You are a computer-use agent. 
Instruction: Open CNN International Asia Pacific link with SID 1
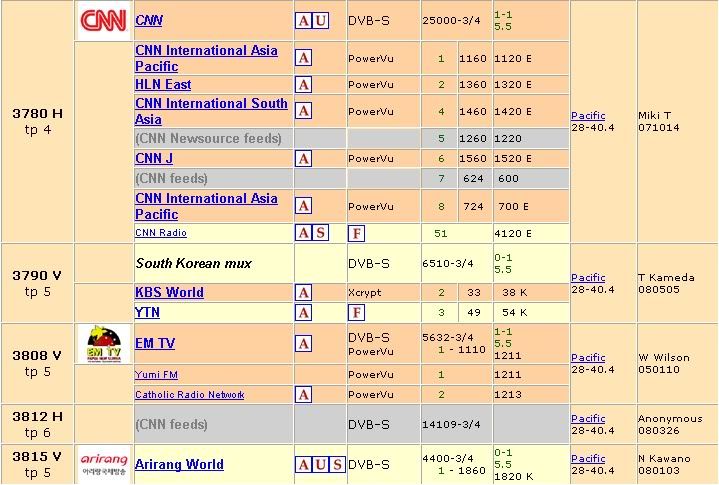(x=206, y=58)
